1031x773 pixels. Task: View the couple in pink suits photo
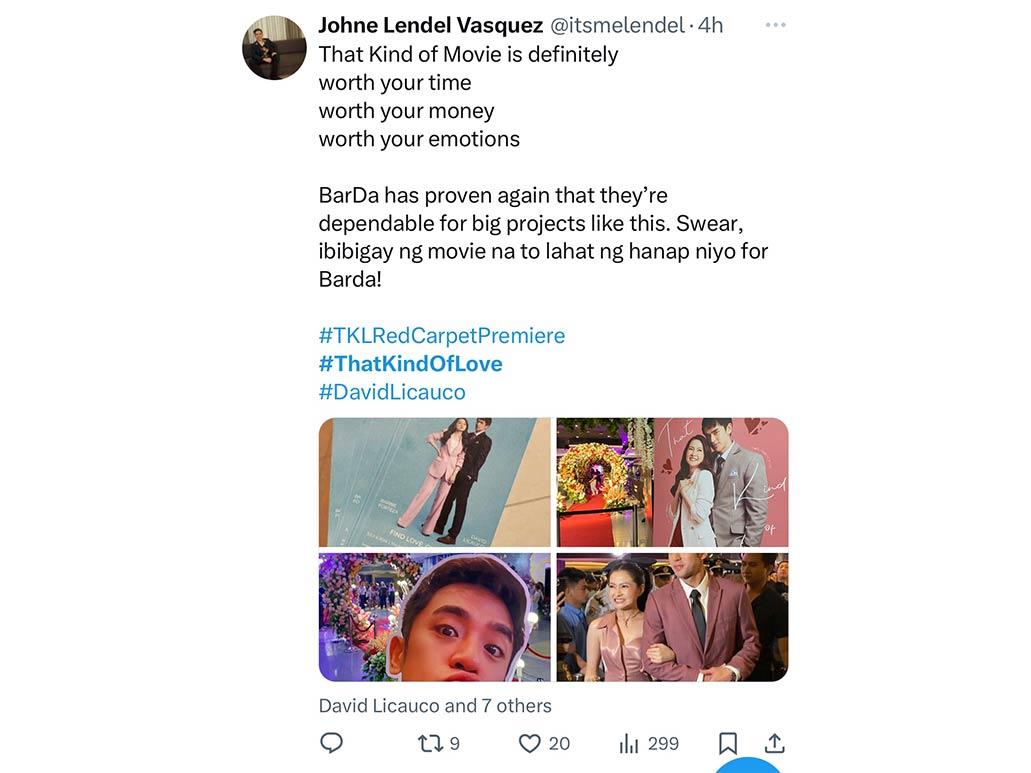672,617
